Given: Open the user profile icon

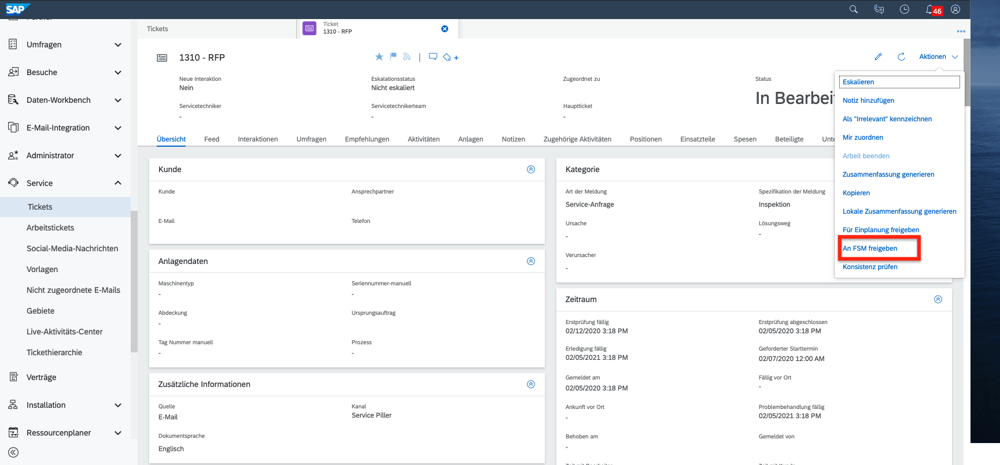Looking at the screenshot, I should click(x=955, y=9).
